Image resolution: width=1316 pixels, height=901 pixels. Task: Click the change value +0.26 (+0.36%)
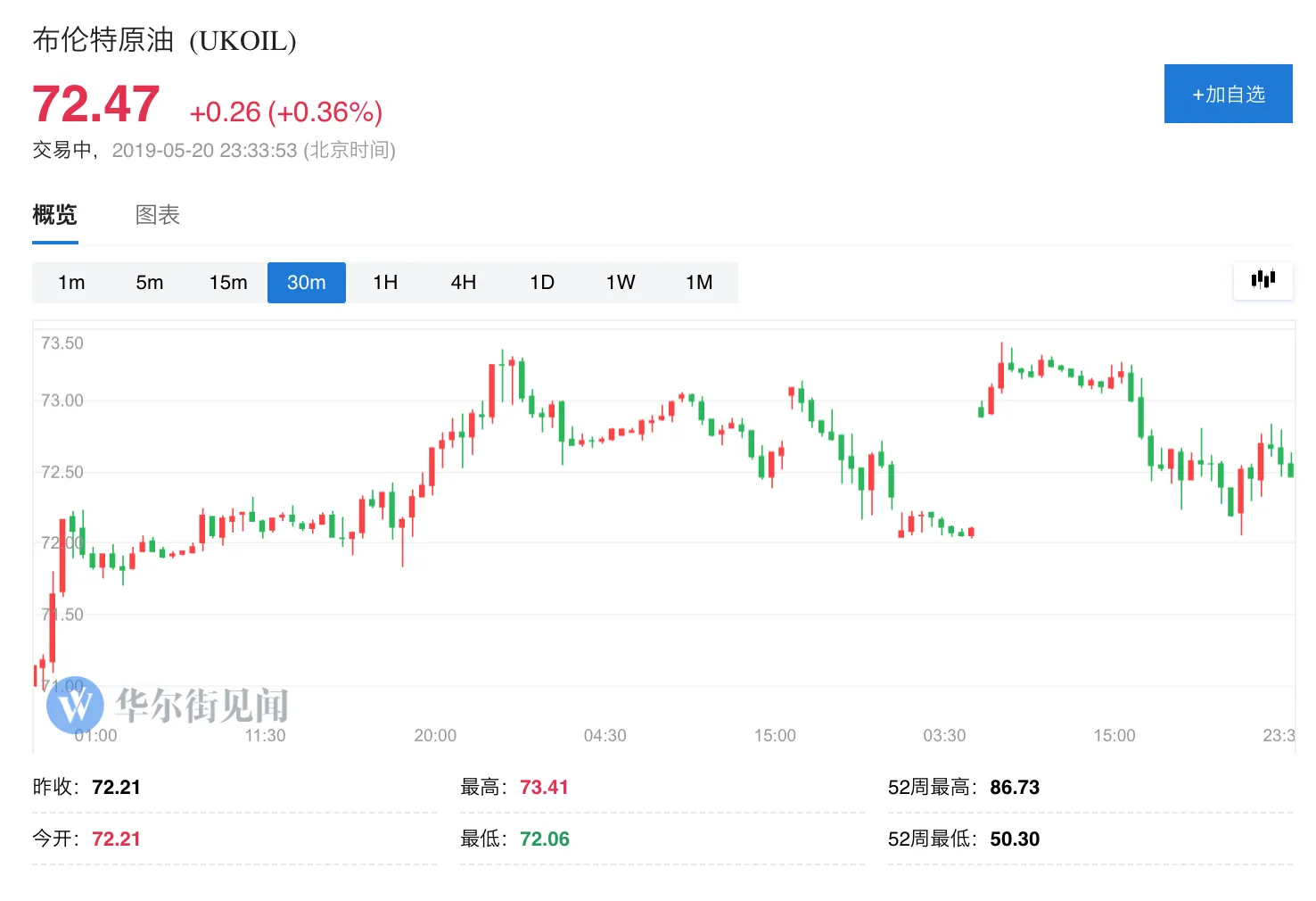click(286, 112)
